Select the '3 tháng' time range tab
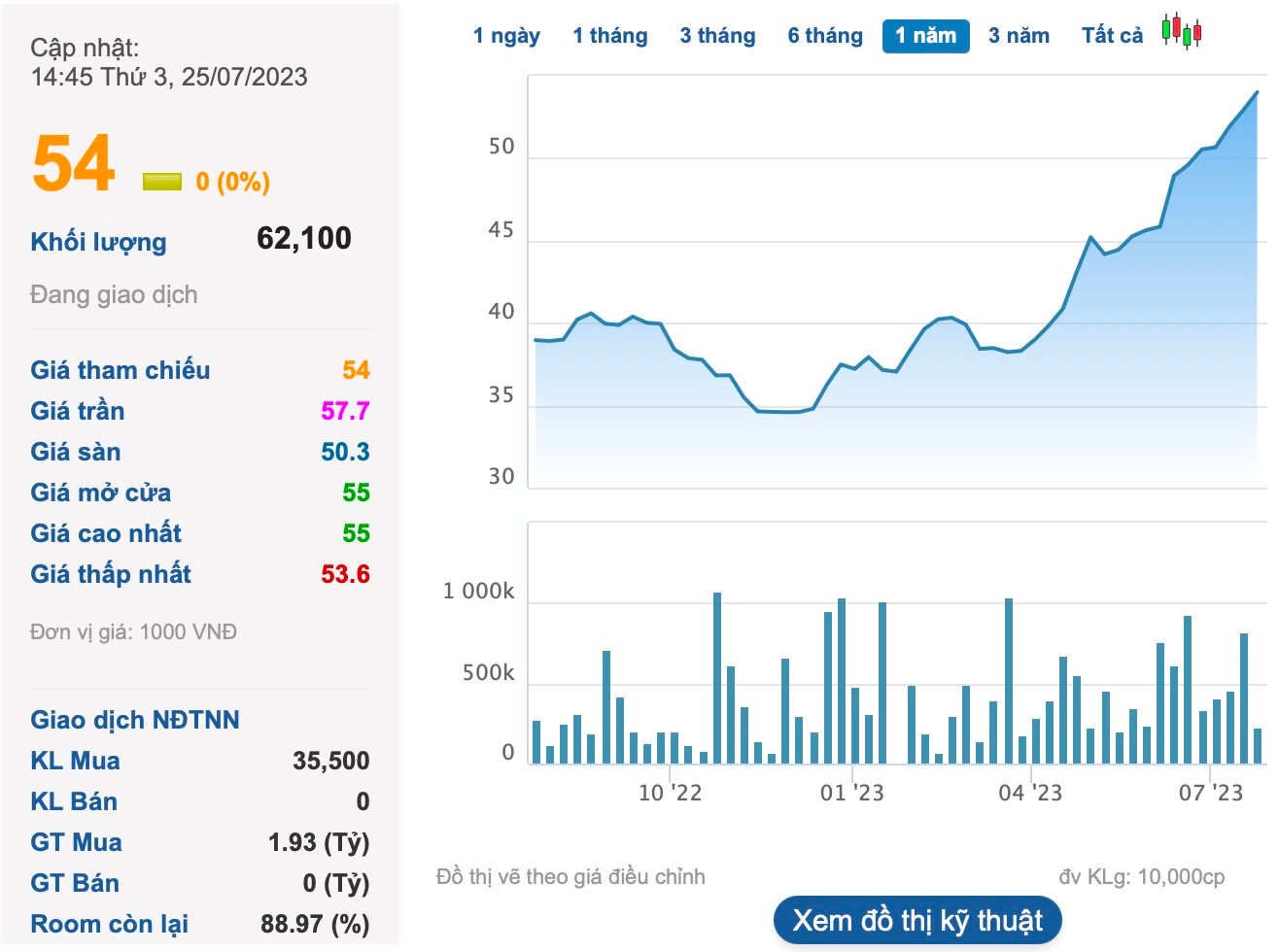1279x952 pixels. (717, 36)
